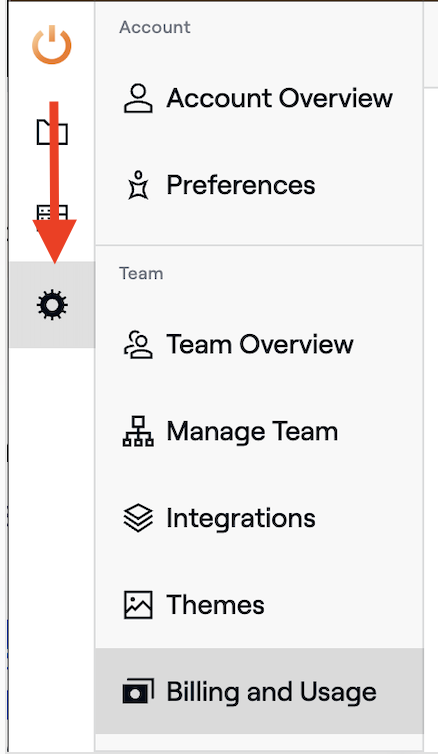Click the Manage Team hierarchy icon
Viewport: 438px width, 754px height.
[x=138, y=431]
